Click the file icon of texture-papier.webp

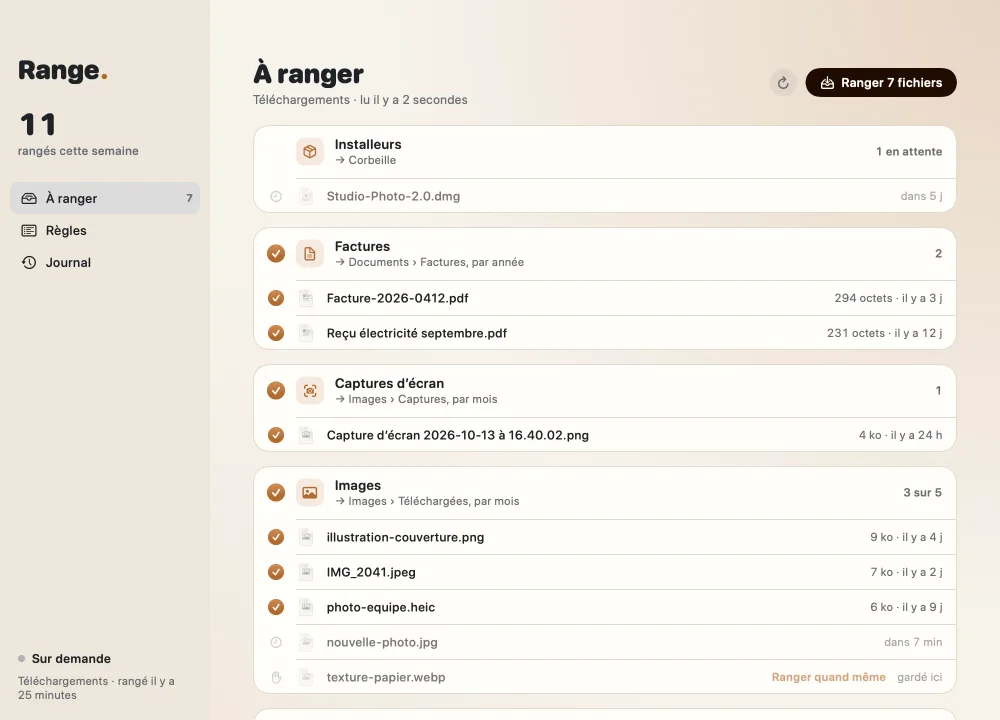[307, 677]
